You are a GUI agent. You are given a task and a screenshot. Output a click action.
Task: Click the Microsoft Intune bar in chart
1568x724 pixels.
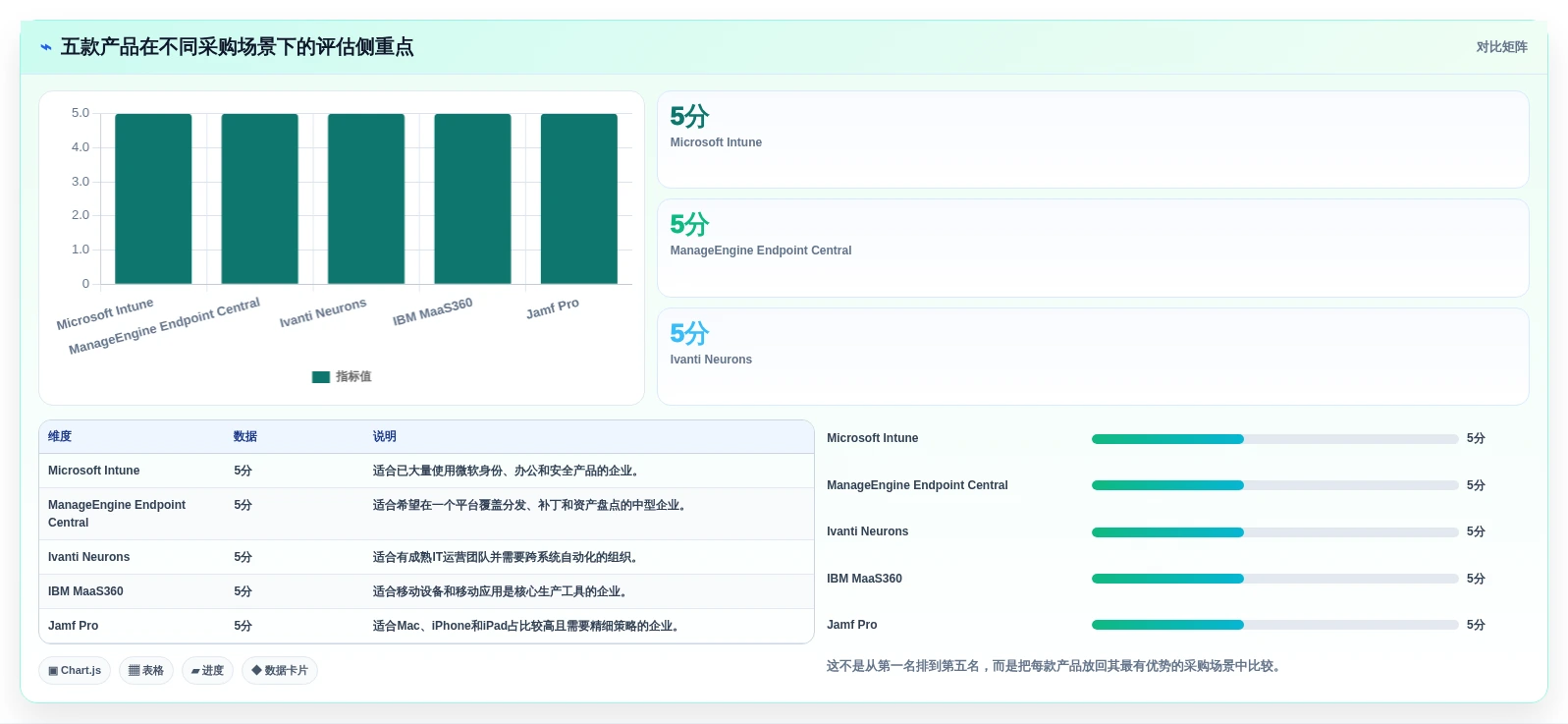(153, 199)
